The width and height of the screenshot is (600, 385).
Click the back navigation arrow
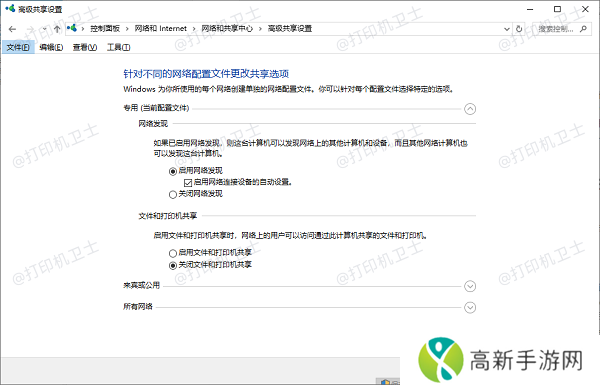(12, 29)
